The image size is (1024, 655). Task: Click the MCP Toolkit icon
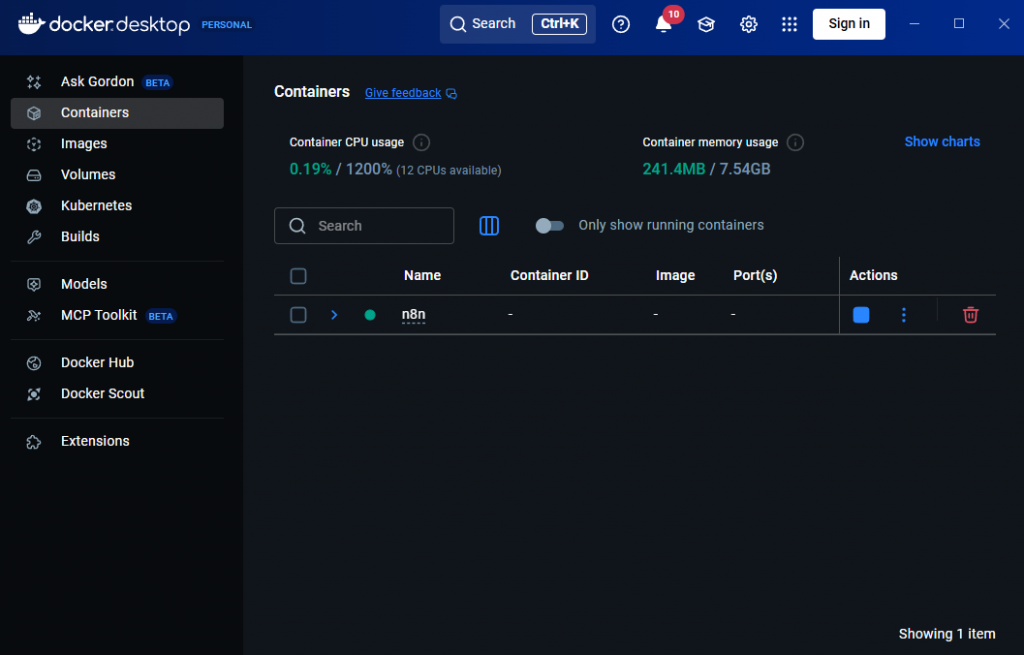(x=34, y=315)
